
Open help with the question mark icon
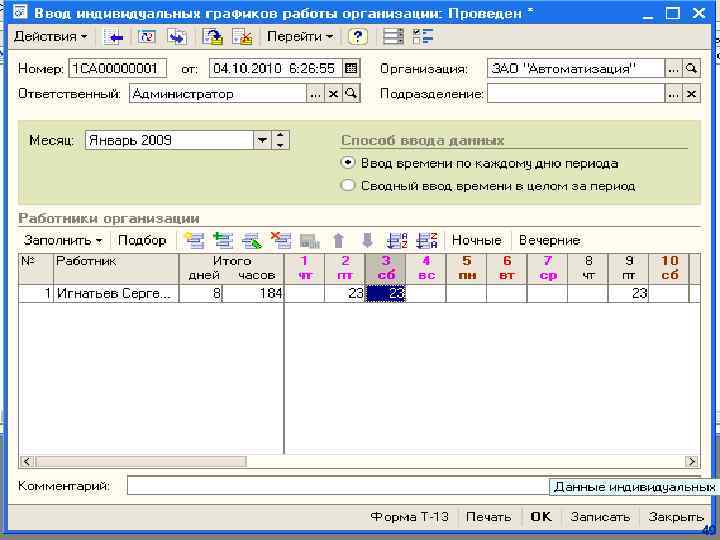coord(358,37)
